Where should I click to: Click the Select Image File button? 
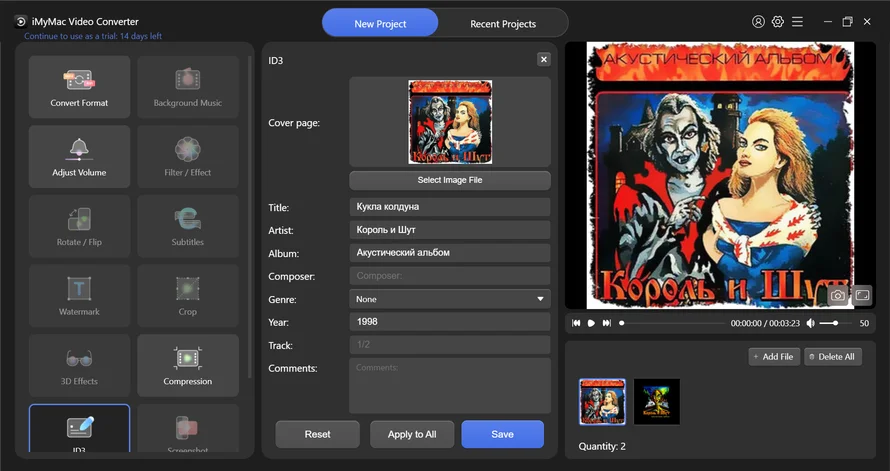(x=450, y=180)
